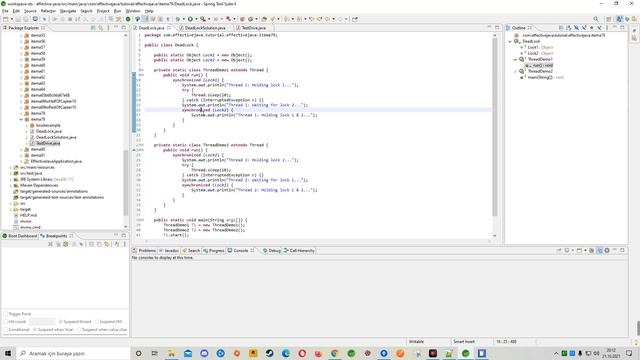Open the Window menu
The height and width of the screenshot is (360, 640).
[x=133, y=11]
